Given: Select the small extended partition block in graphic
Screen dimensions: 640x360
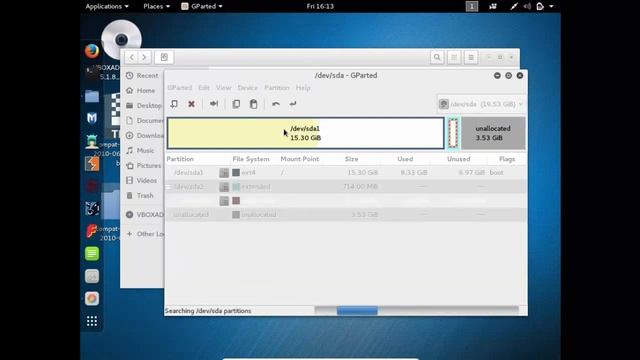Looking at the screenshot, I should (453, 133).
